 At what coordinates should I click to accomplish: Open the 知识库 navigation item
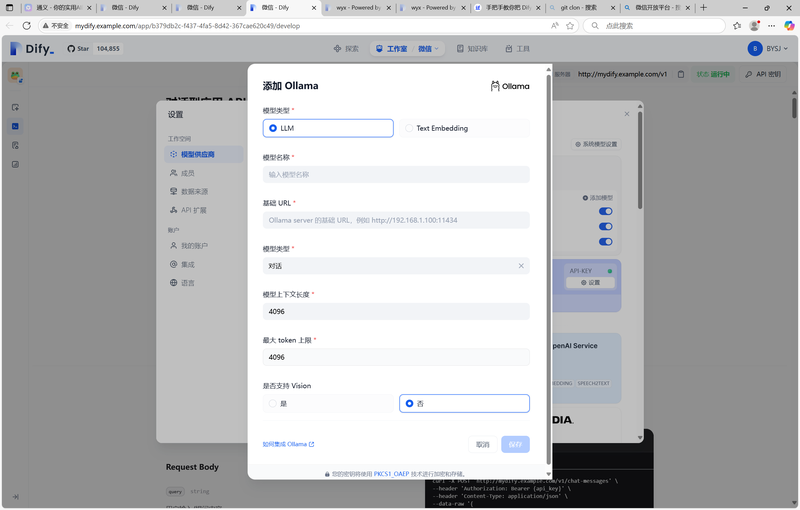[472, 48]
